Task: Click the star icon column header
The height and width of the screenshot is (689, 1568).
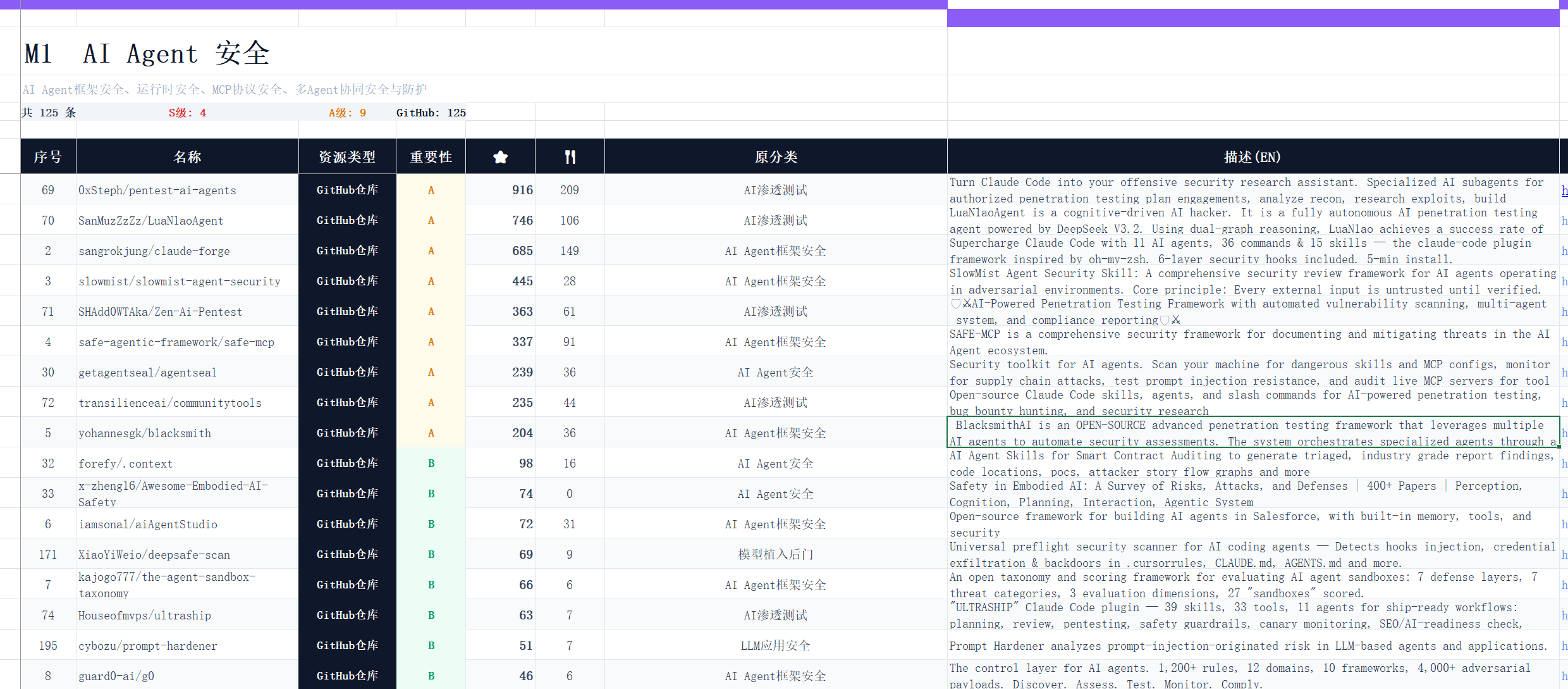Action: click(x=500, y=157)
